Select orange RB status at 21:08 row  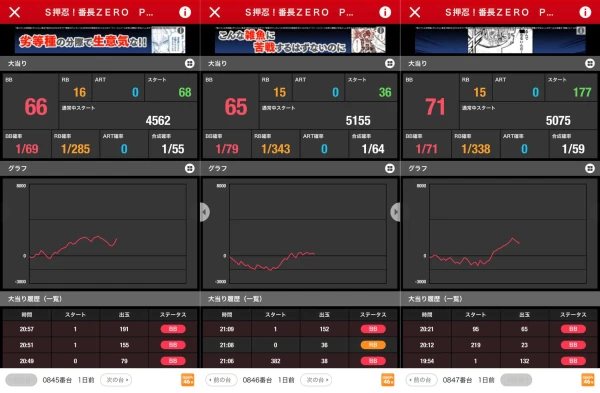click(x=373, y=345)
